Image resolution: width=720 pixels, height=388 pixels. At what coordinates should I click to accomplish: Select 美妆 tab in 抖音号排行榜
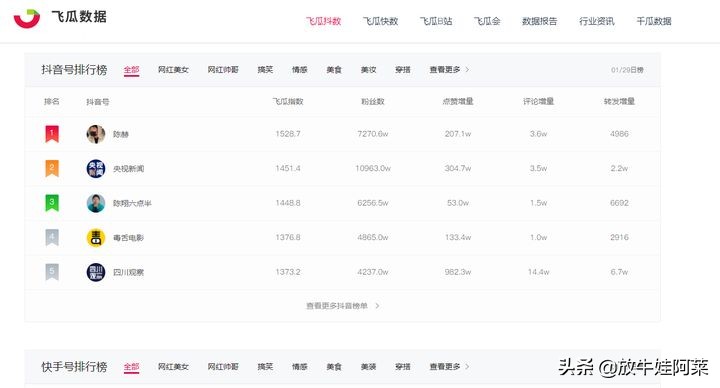369,70
